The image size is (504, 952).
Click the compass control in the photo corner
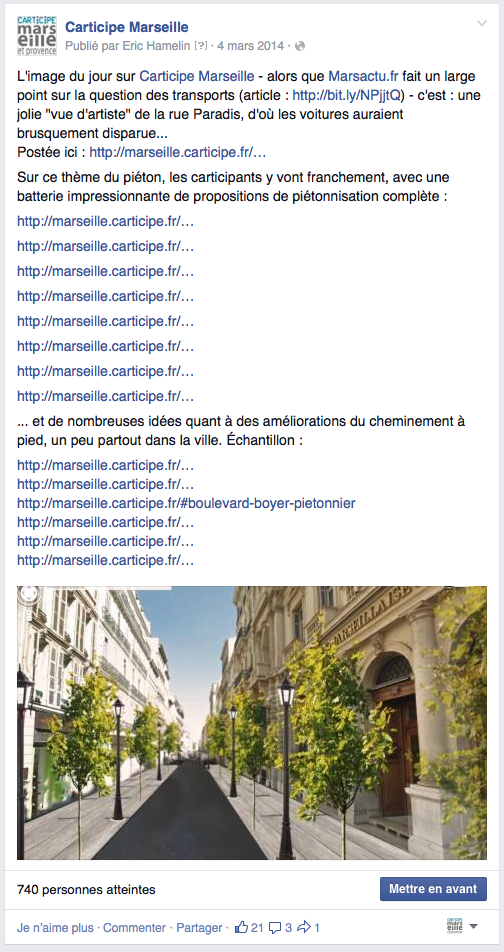coord(29,596)
